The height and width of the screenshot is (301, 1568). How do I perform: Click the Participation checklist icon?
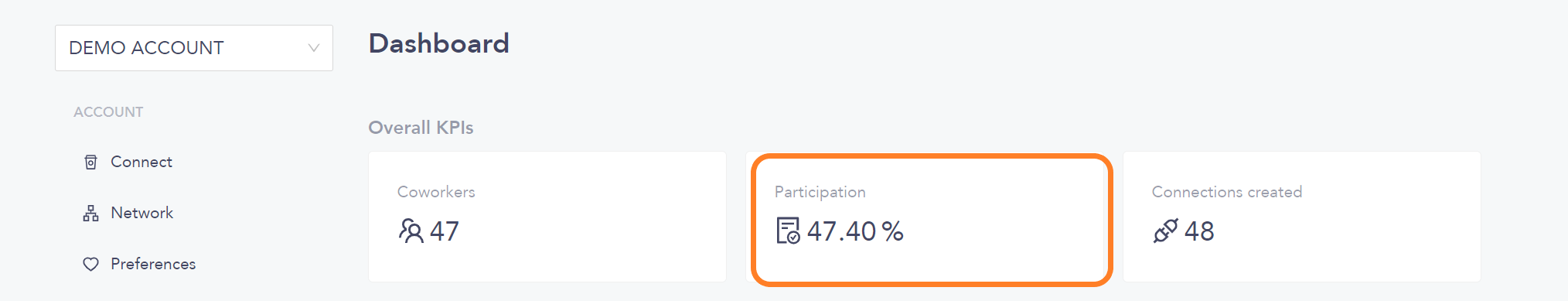point(788,231)
